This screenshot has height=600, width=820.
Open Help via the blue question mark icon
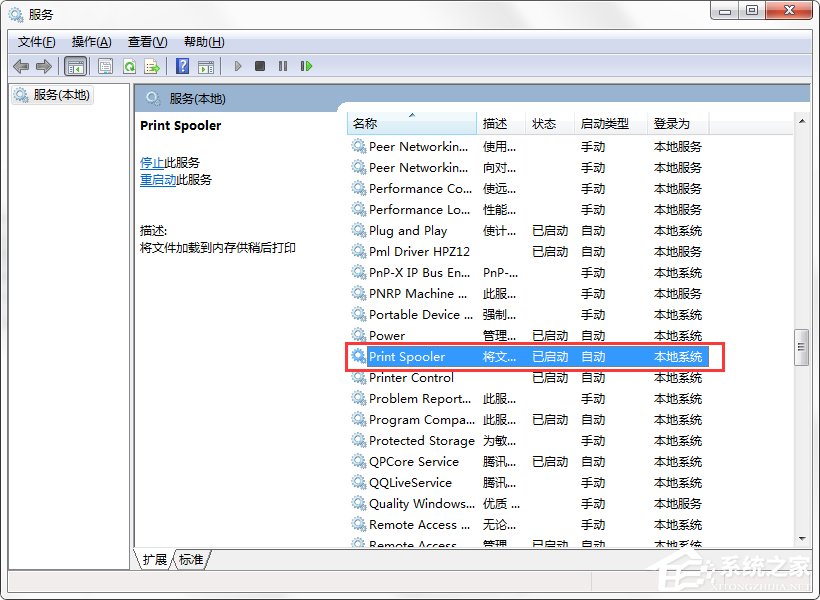(184, 66)
